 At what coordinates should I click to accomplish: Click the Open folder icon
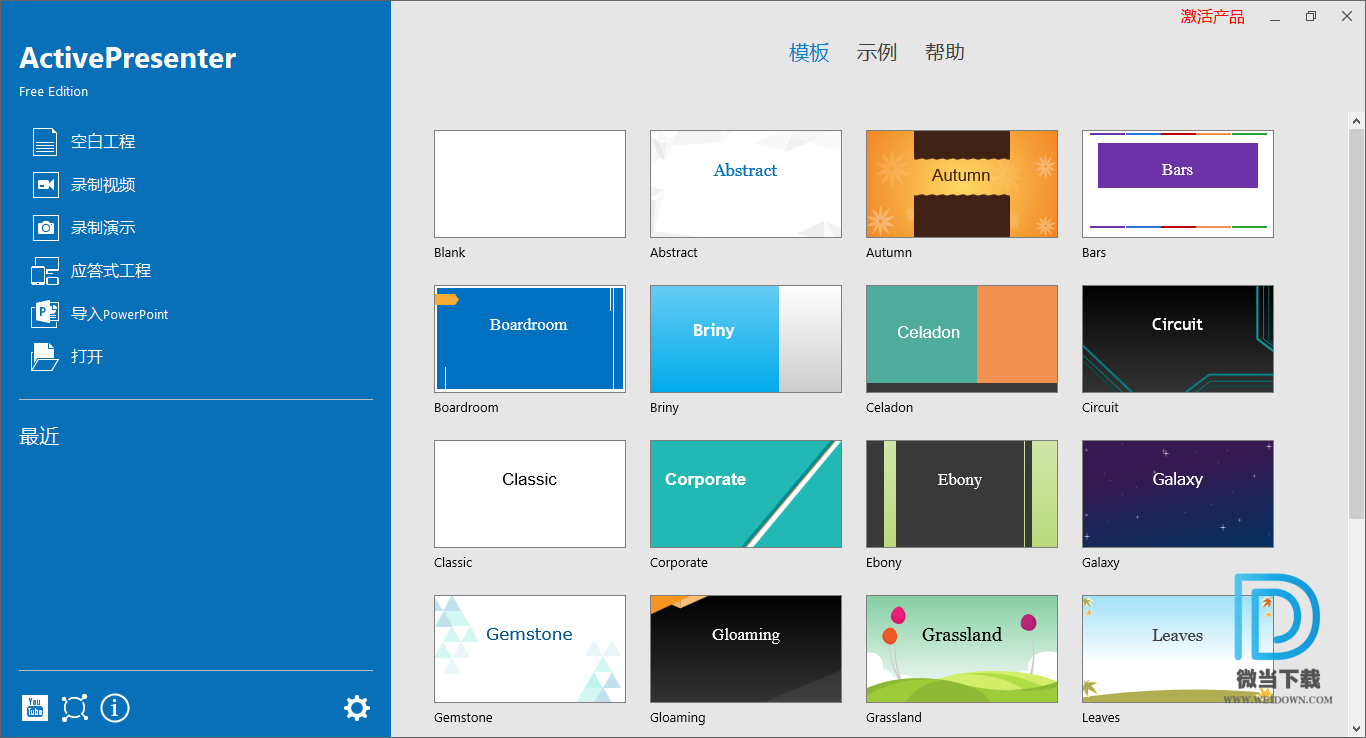click(45, 357)
